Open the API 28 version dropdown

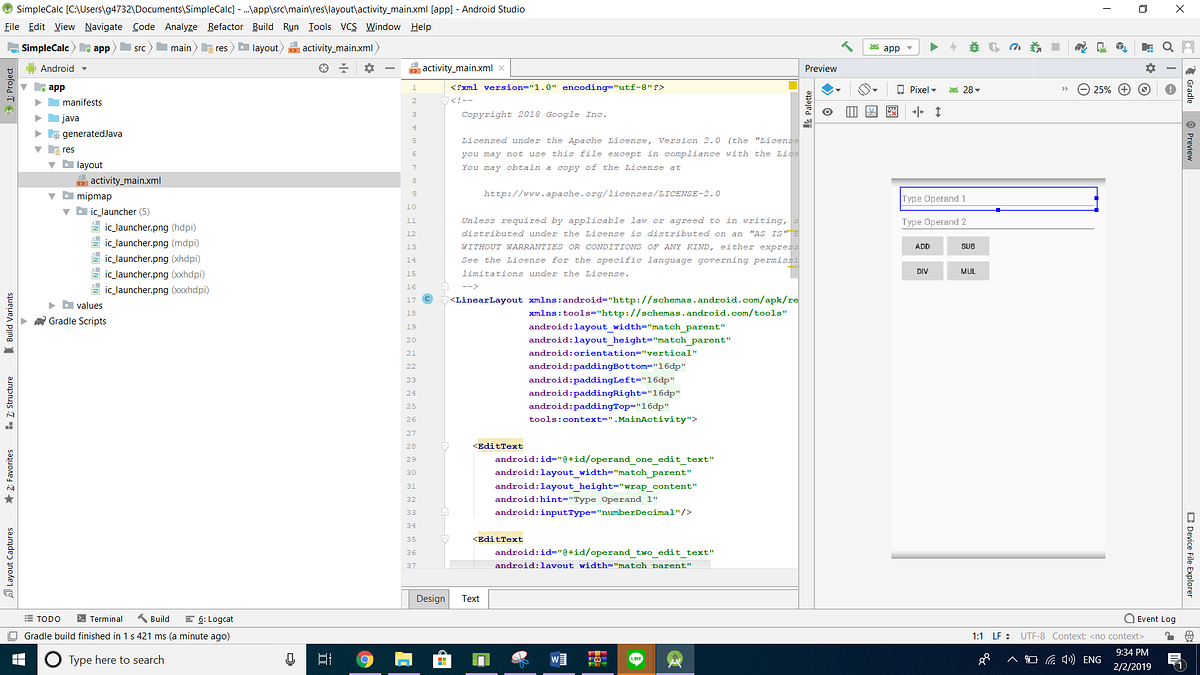(965, 89)
